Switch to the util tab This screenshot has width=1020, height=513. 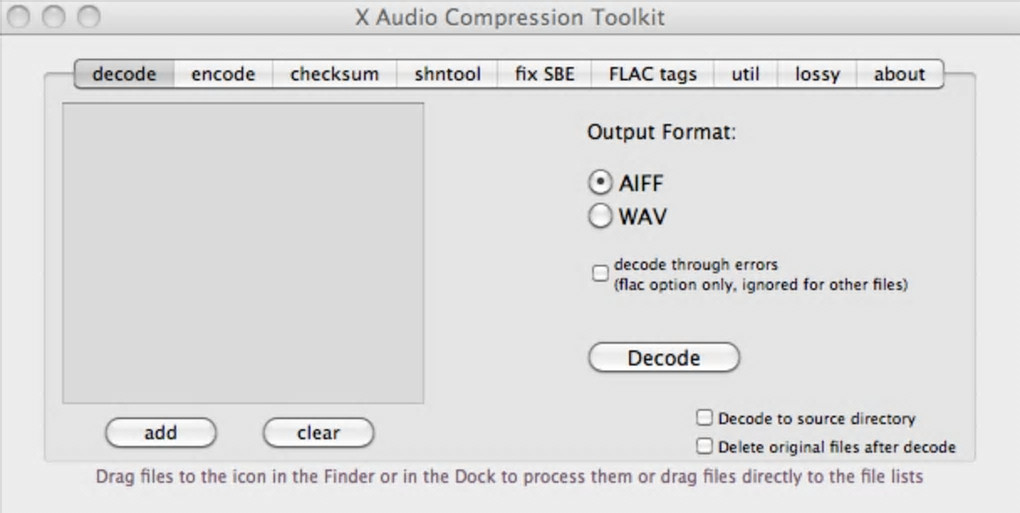(745, 74)
